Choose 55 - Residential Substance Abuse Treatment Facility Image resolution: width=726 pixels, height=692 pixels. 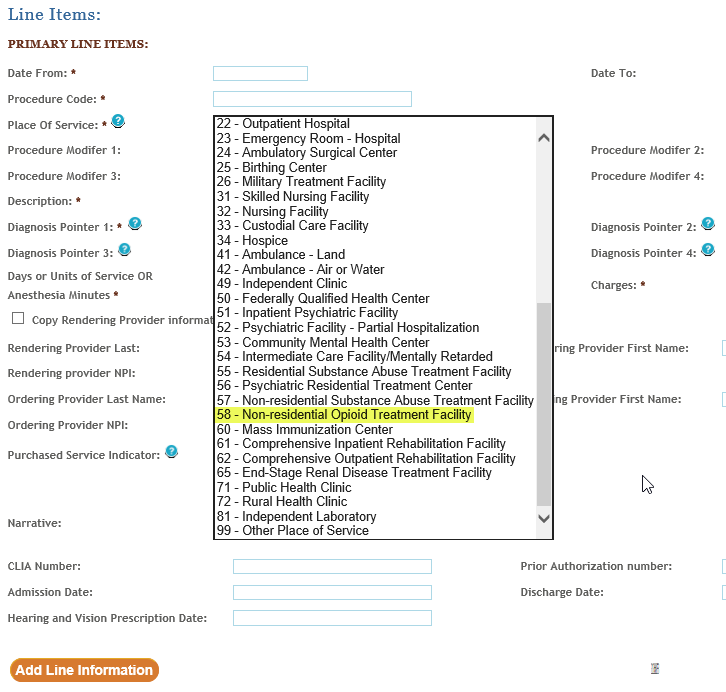tap(376, 371)
